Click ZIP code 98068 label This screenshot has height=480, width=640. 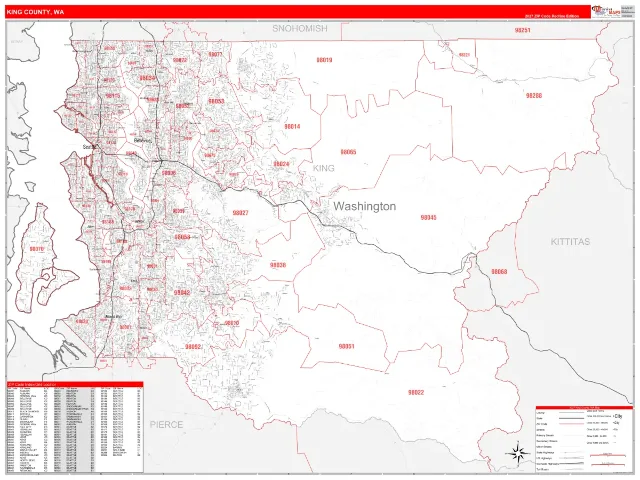(x=499, y=271)
